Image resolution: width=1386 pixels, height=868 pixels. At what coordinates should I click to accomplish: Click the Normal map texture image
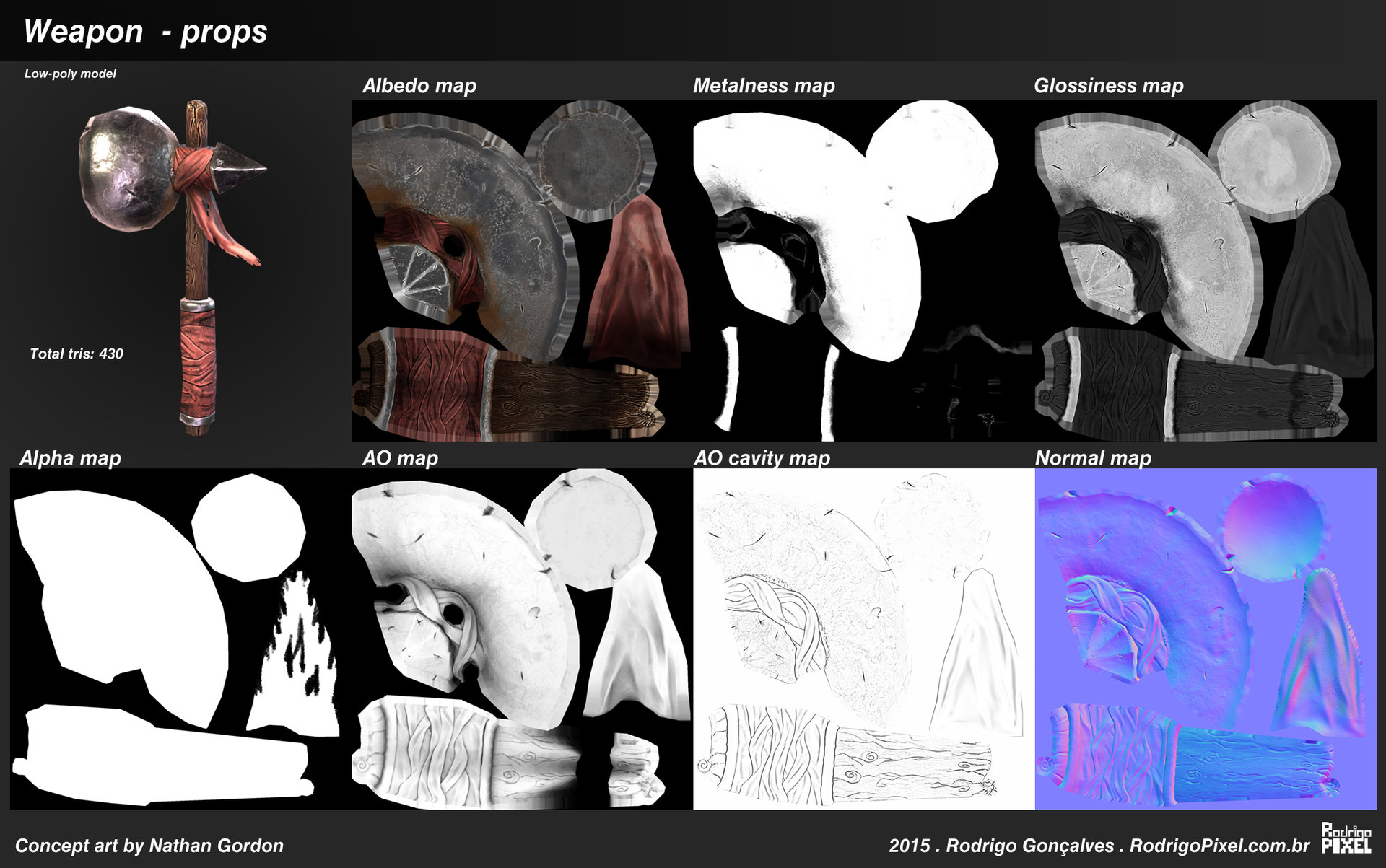(1206, 639)
